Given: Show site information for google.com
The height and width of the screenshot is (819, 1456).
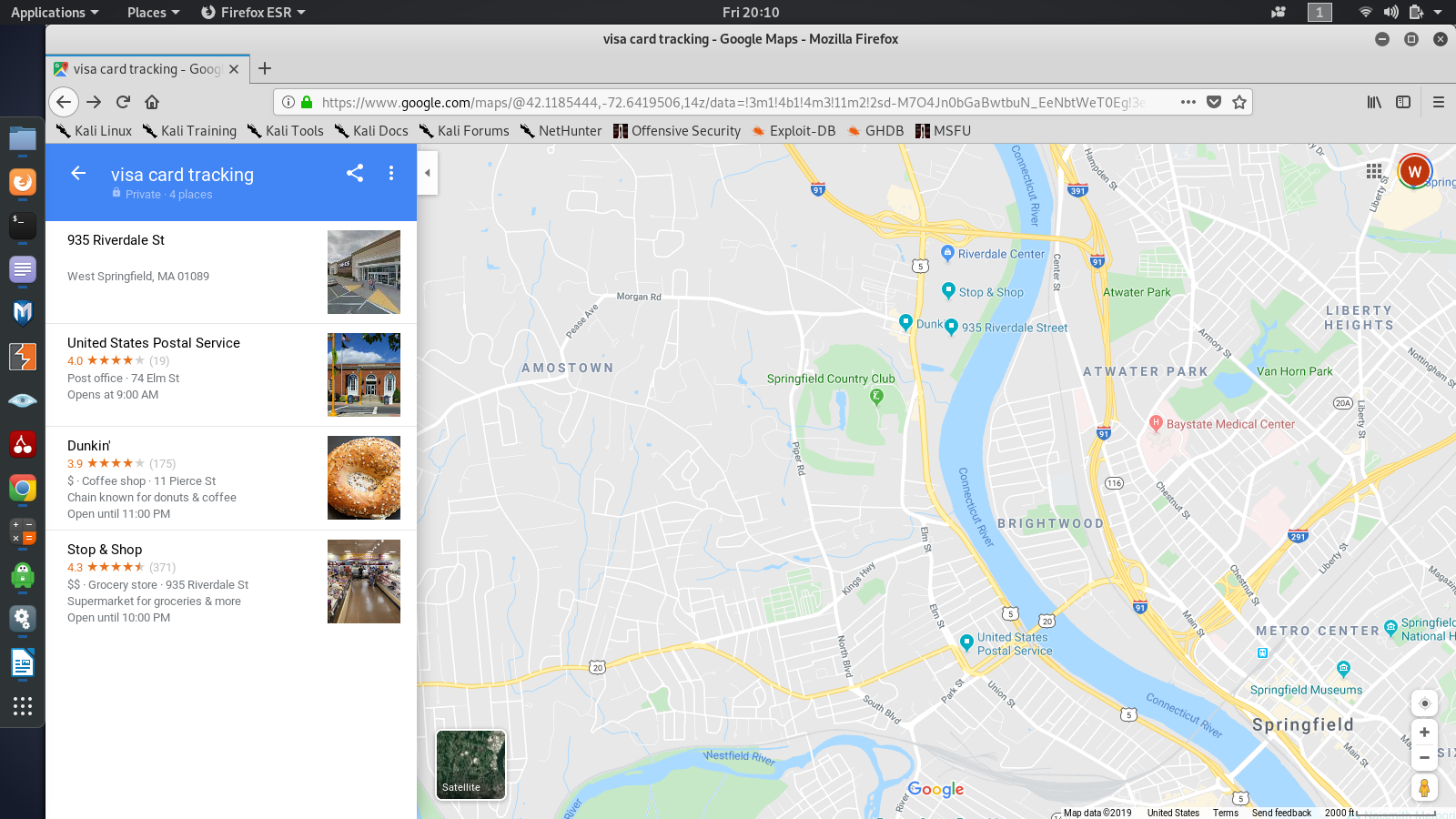Looking at the screenshot, I should click(x=288, y=102).
